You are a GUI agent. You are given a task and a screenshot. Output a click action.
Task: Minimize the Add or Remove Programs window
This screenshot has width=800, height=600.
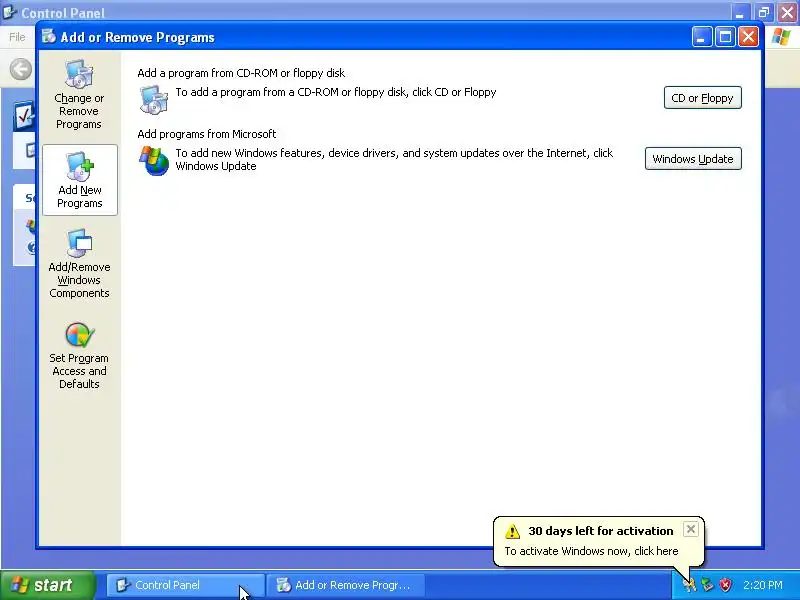[702, 37]
